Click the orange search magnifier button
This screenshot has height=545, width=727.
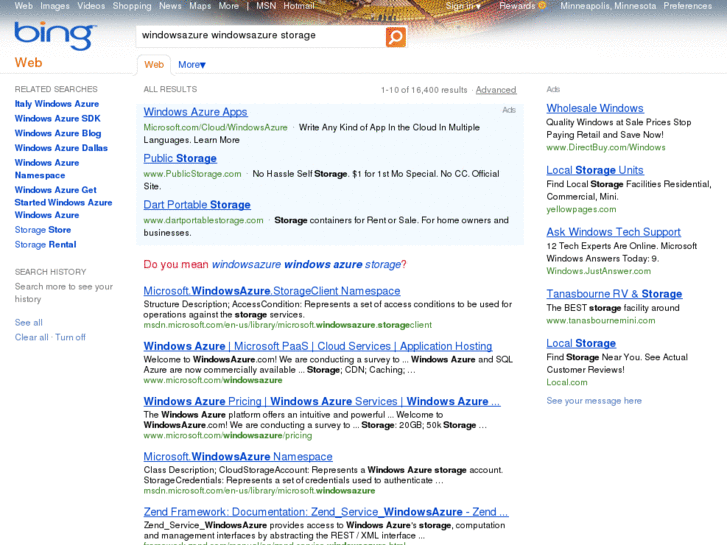coord(395,37)
